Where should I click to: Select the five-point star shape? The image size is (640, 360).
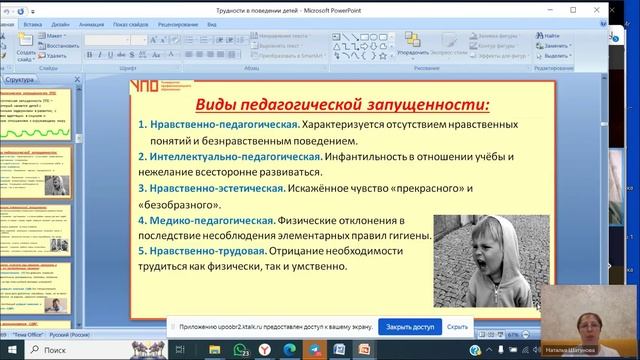click(383, 56)
